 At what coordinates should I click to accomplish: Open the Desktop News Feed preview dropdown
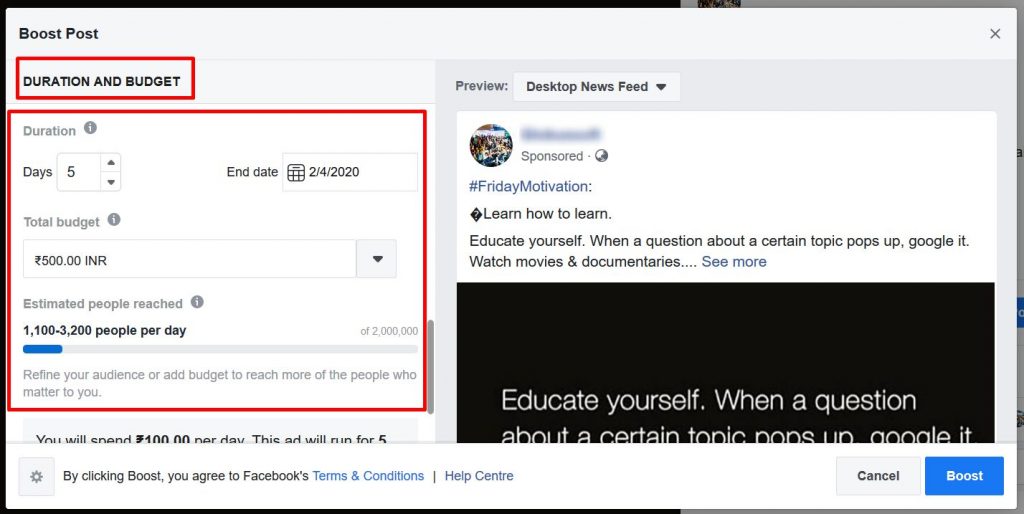point(596,87)
